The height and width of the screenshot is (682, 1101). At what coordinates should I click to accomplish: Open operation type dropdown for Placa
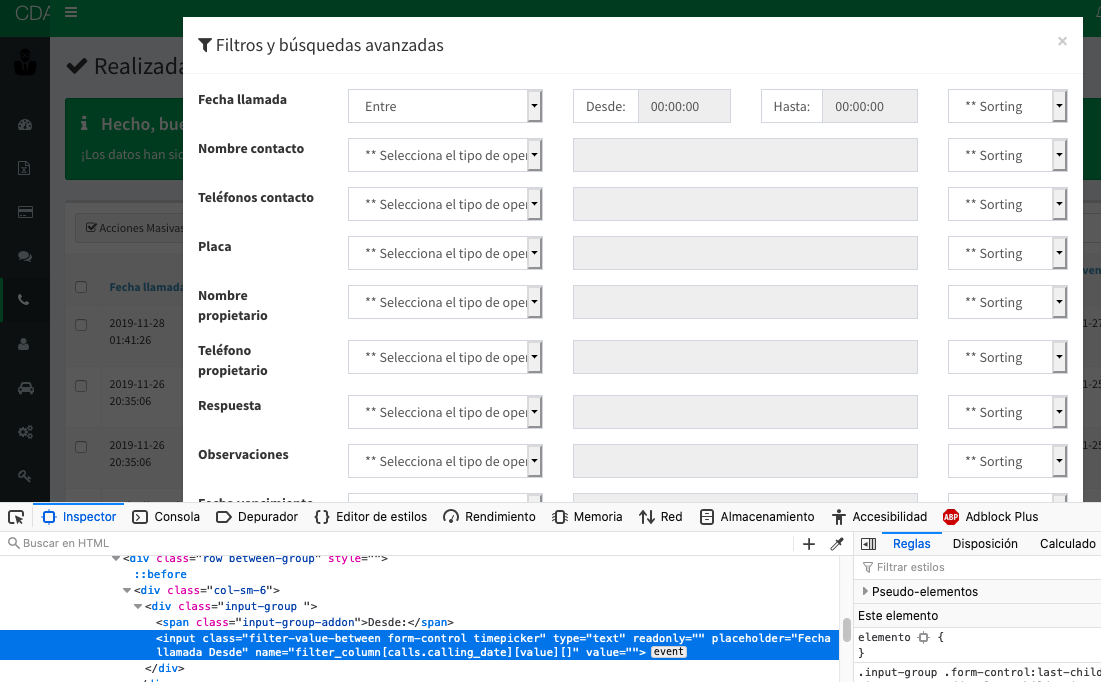click(445, 254)
